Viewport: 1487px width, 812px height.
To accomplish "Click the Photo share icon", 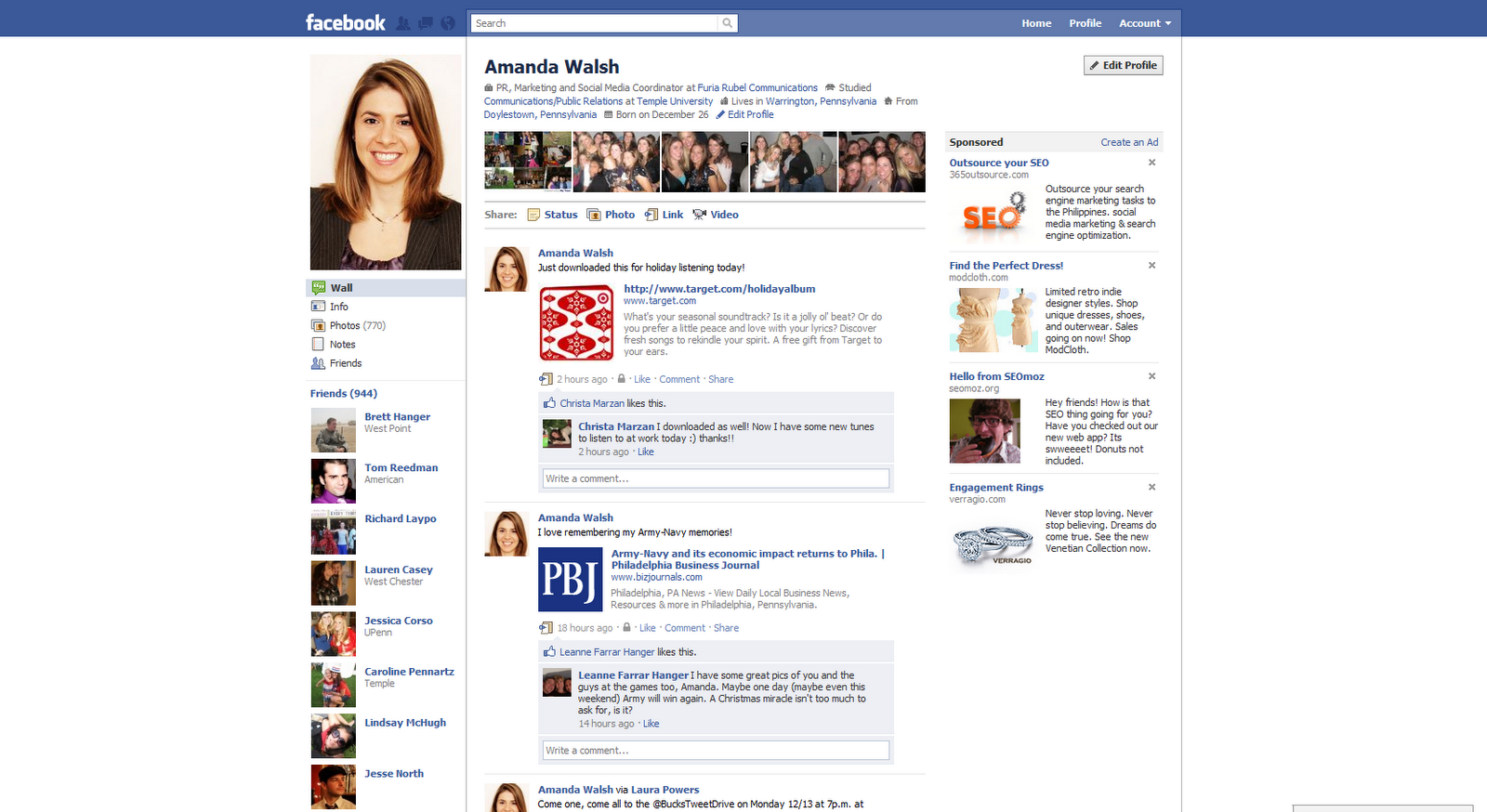I will pyautogui.click(x=594, y=215).
